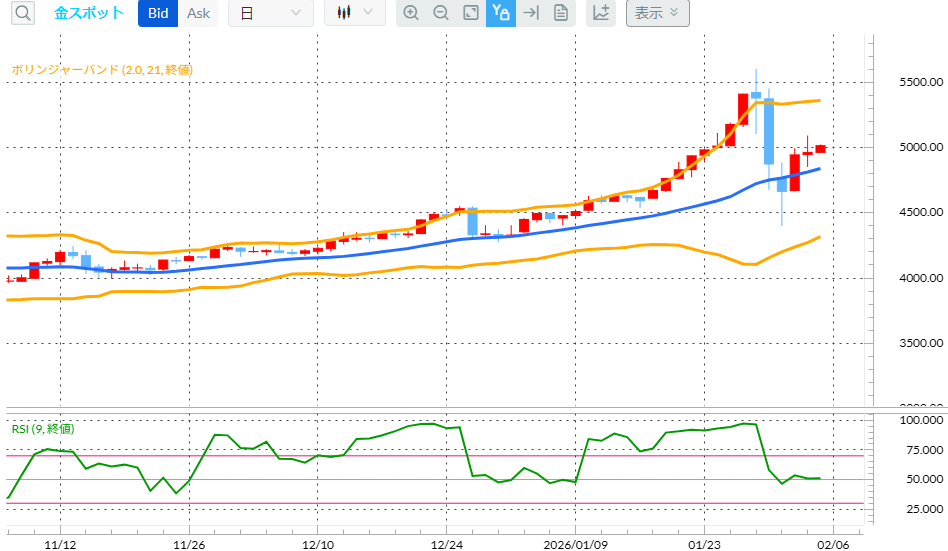Viewport: 948px width, 551px height.
Task: Fit chart to full screen view
Action: point(471,13)
